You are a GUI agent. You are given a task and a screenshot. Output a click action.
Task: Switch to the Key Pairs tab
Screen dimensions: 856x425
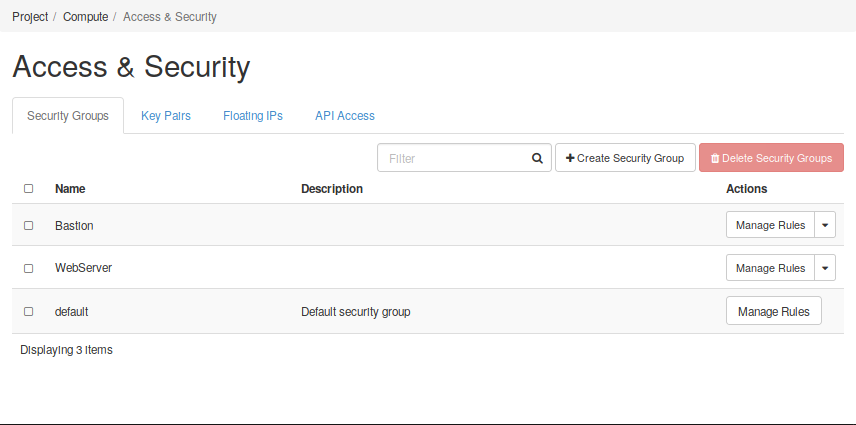[x=166, y=116]
